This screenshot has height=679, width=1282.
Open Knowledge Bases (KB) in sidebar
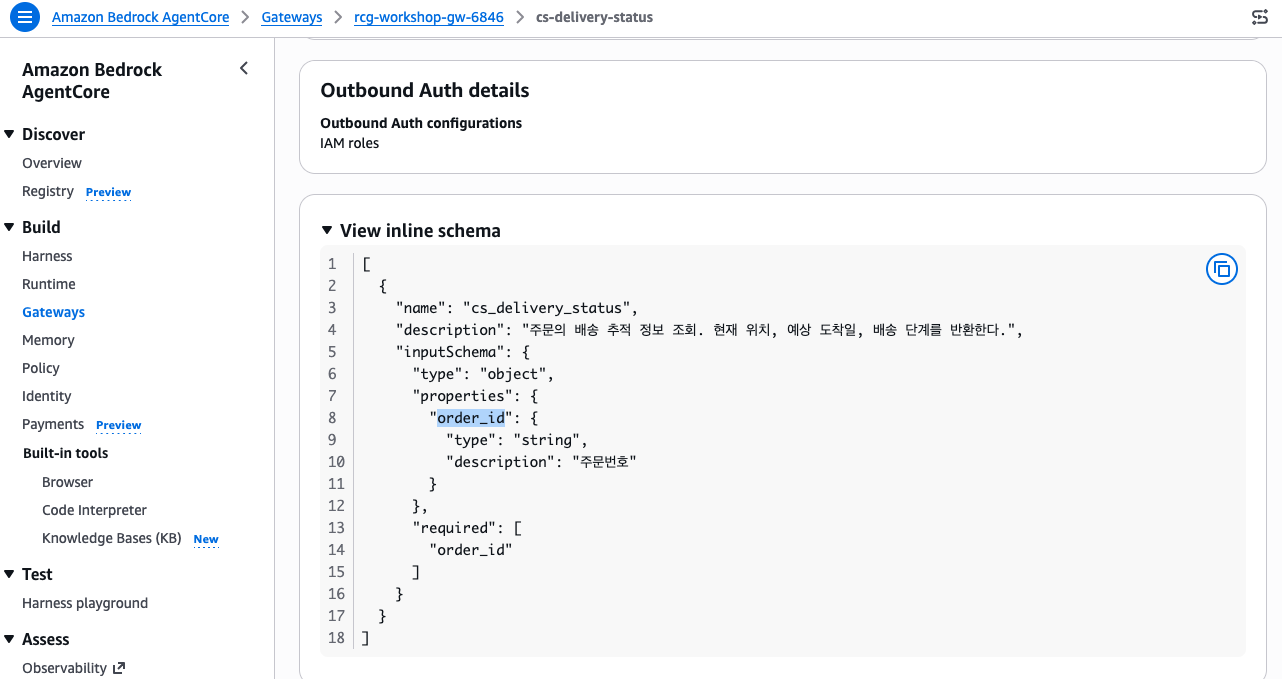point(111,538)
